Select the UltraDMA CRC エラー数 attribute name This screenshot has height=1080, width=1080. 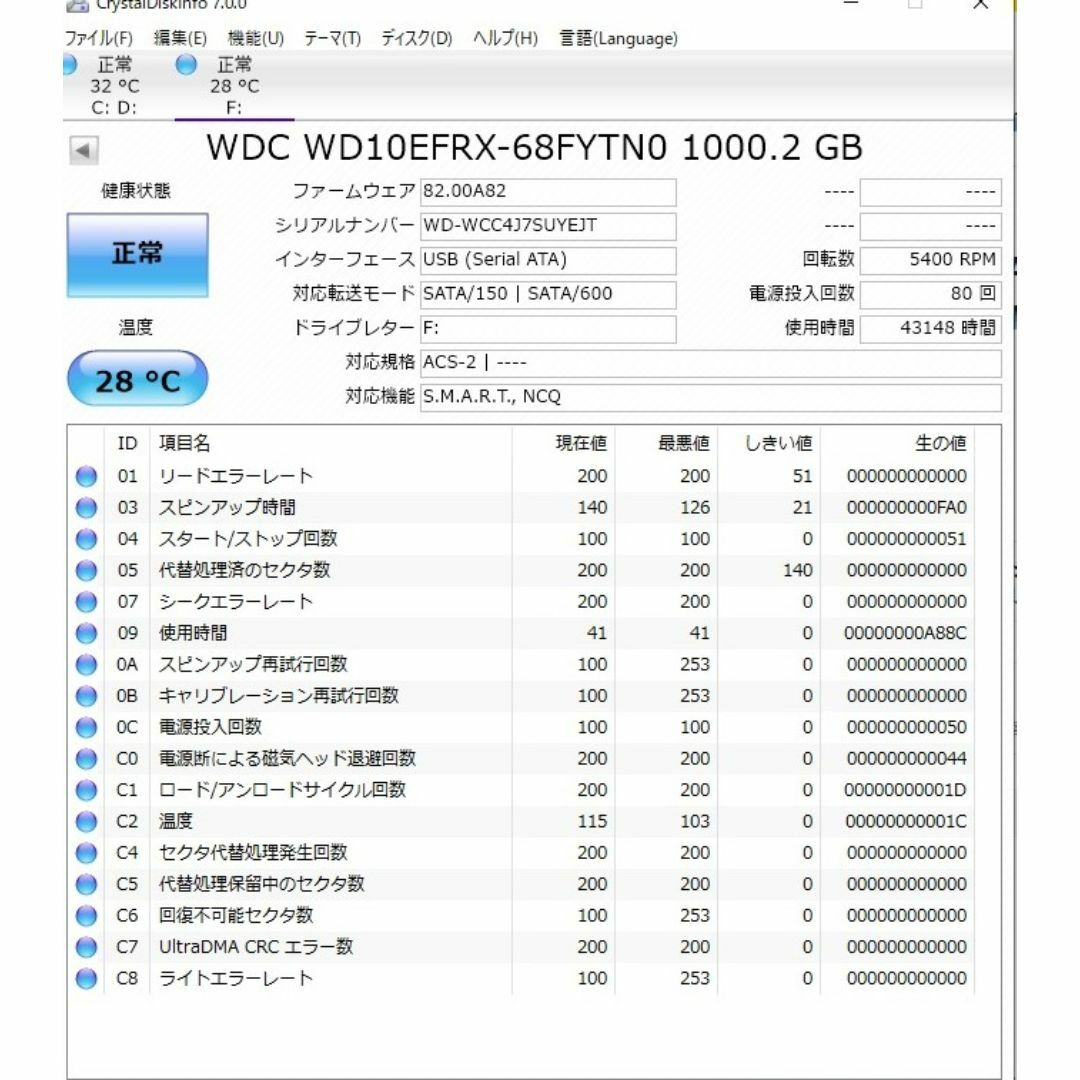(x=256, y=947)
